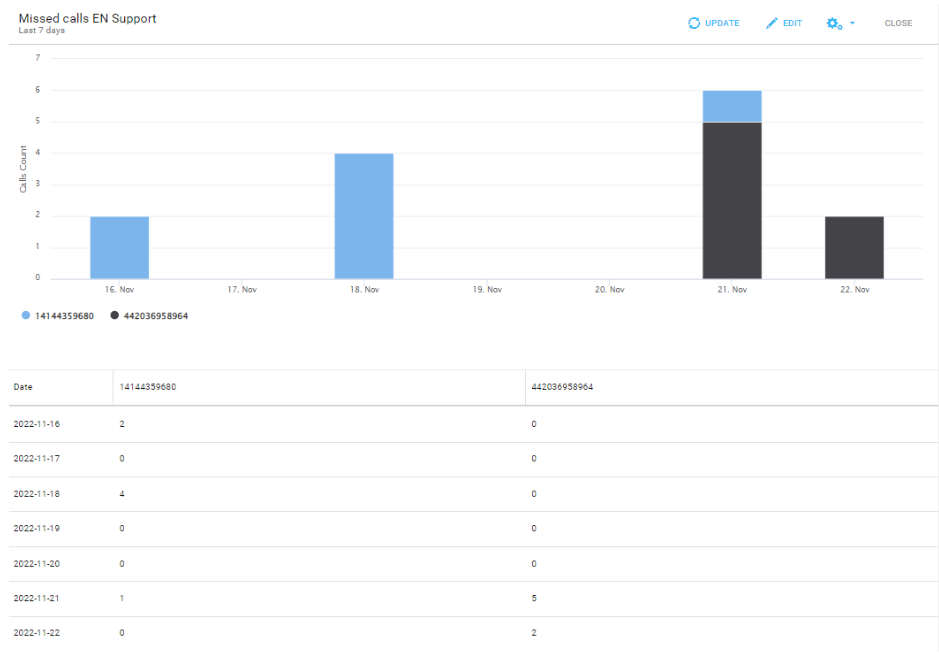Click the dark legend dot for 442036958964
This screenshot has height=654, width=939.
pos(115,315)
